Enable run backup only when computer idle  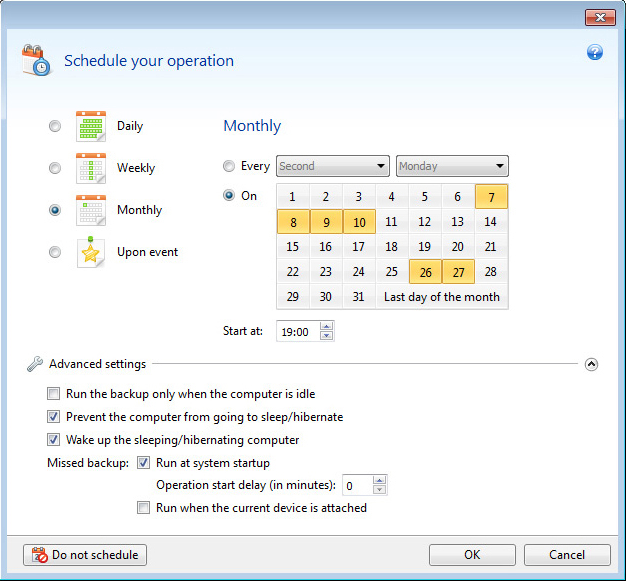click(x=54, y=394)
